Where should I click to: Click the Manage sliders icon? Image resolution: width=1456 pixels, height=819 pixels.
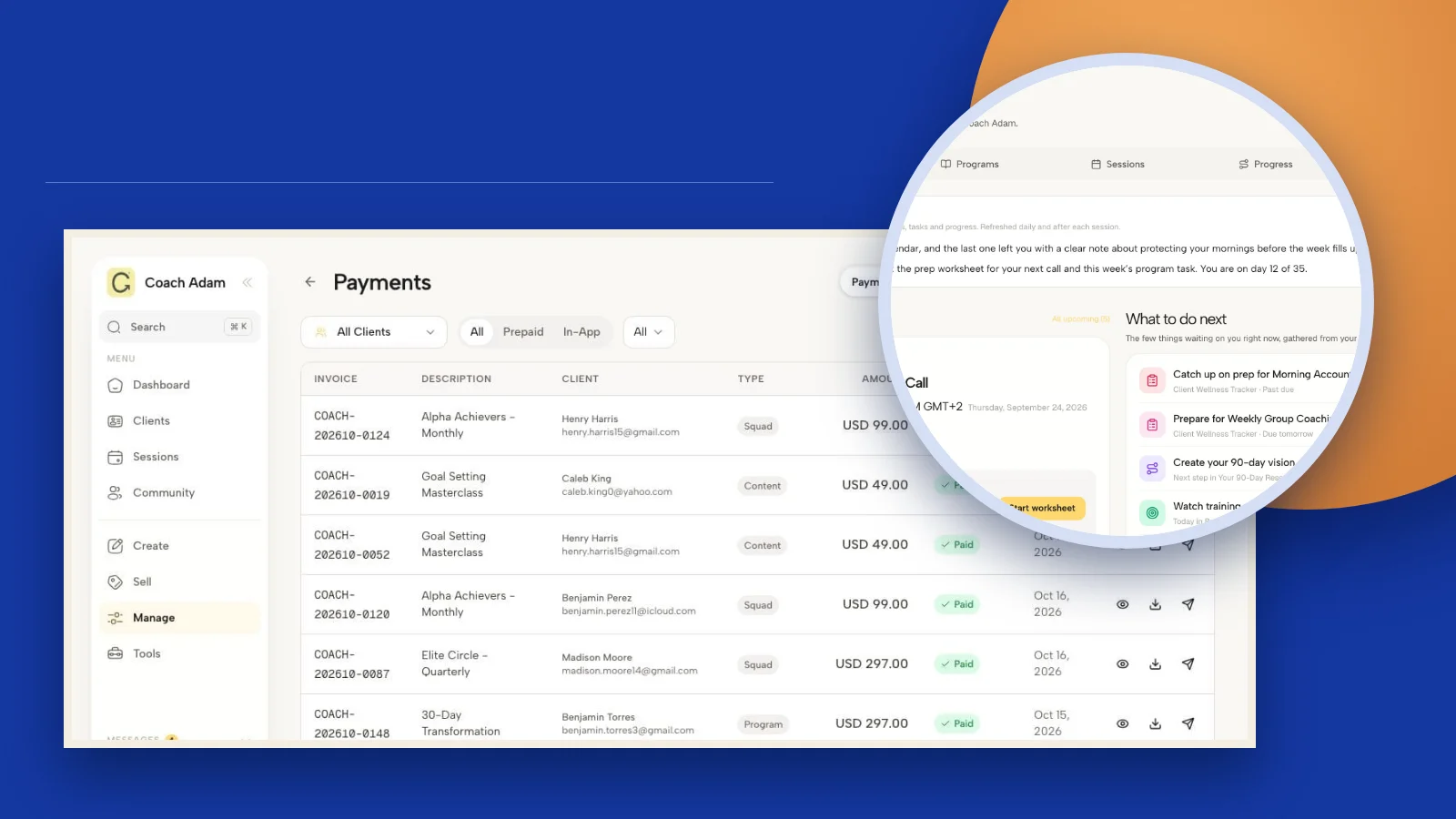(116, 618)
